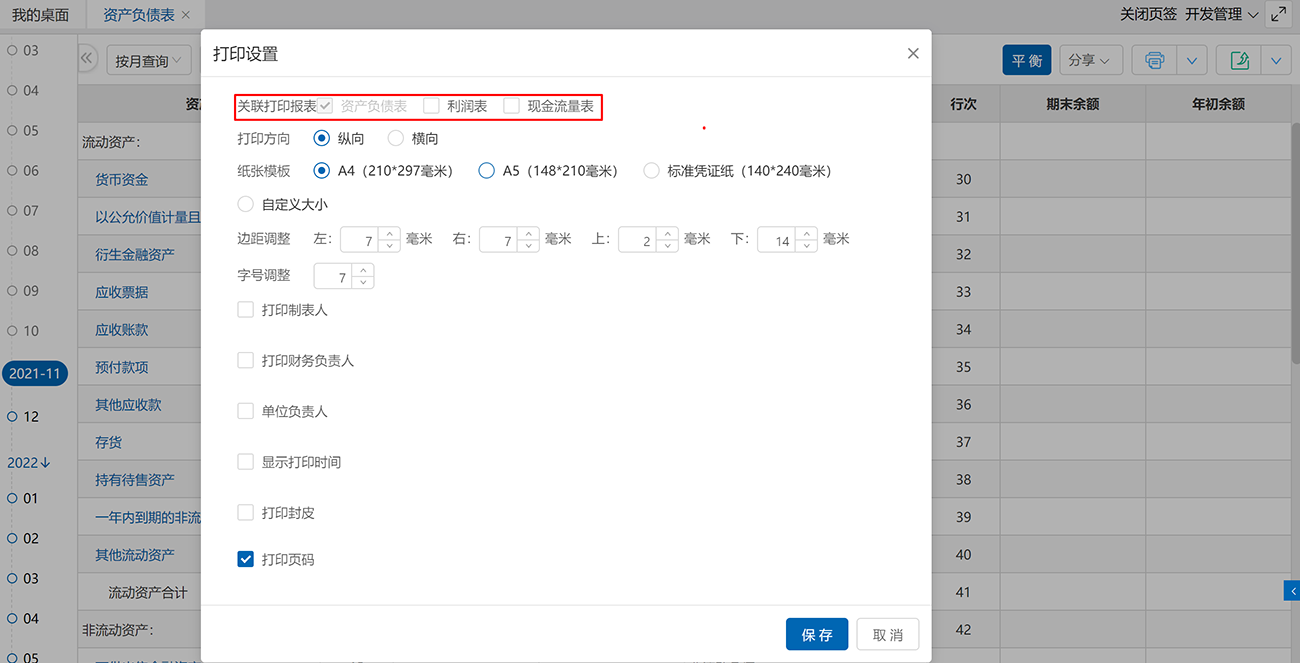The image size is (1300, 663).
Task: Expand the 分享 dropdown
Action: point(1089,60)
